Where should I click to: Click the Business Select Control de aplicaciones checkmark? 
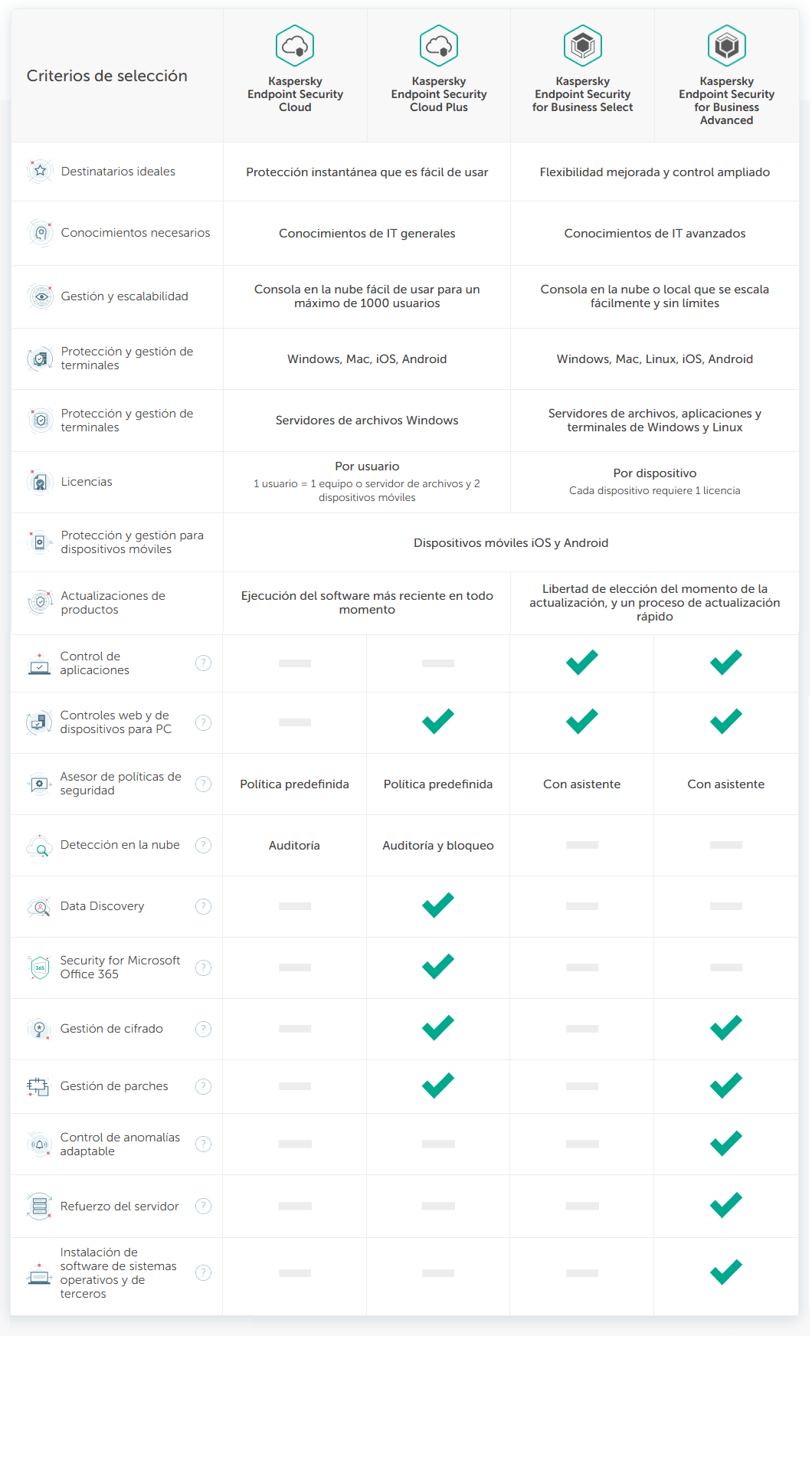tap(582, 662)
